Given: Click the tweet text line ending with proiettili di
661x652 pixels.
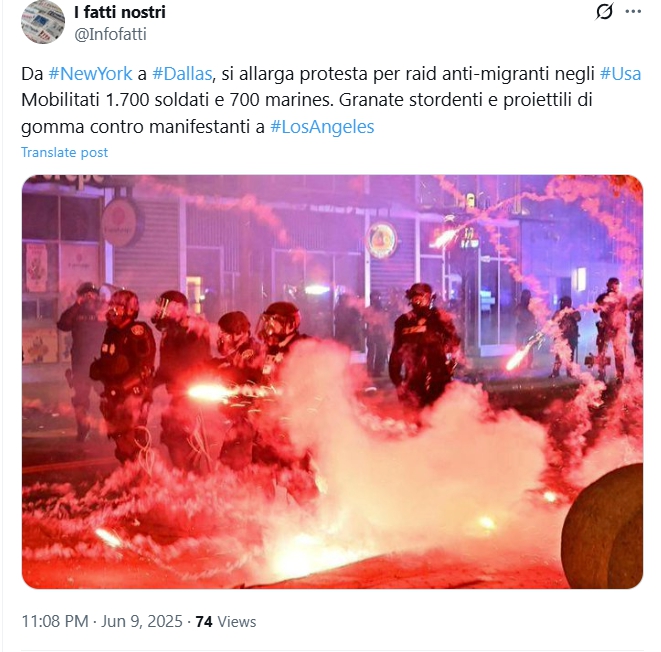Looking at the screenshot, I should [x=307, y=100].
